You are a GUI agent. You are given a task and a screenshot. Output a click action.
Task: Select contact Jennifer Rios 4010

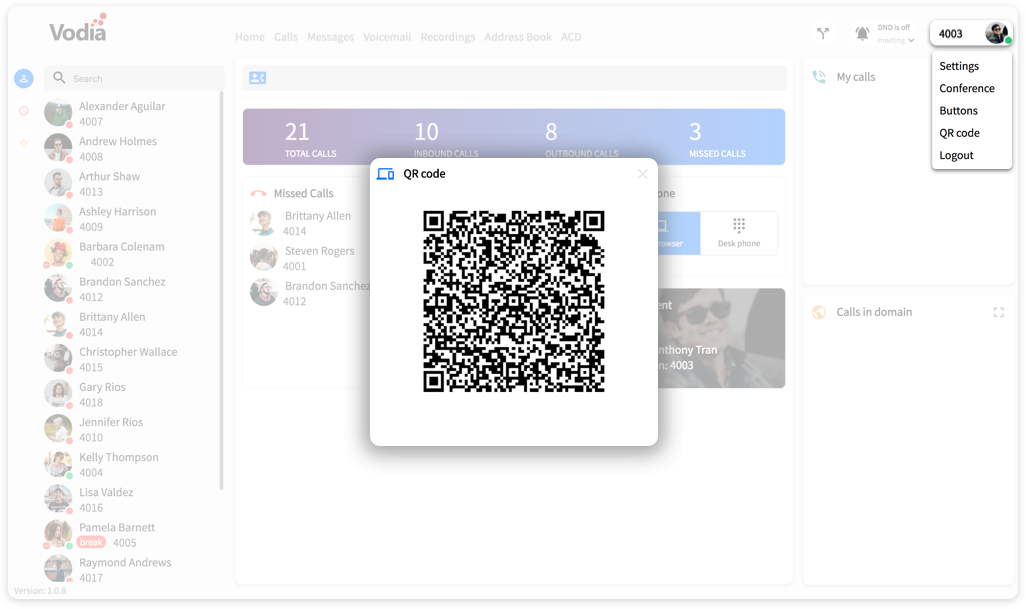(131, 430)
